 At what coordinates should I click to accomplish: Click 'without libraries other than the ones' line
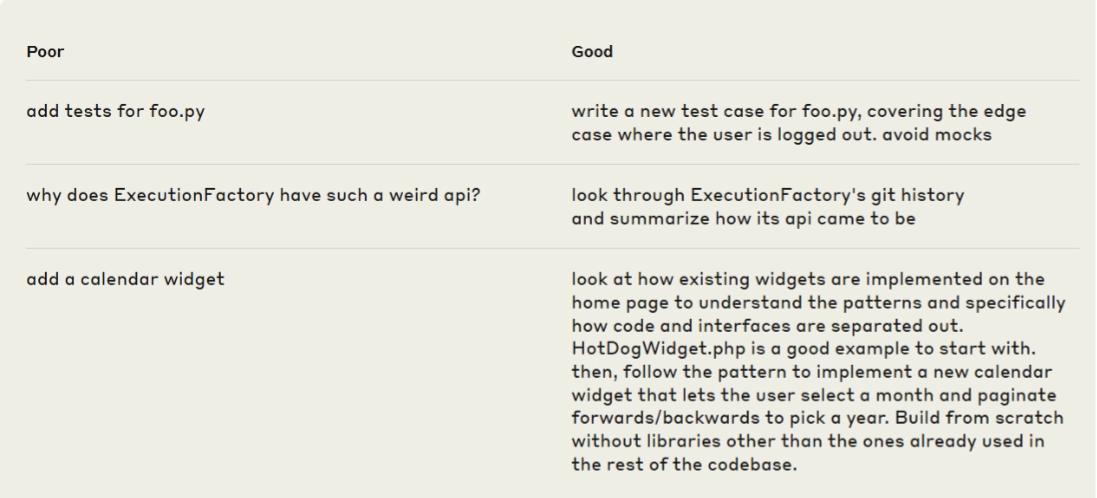click(x=808, y=441)
